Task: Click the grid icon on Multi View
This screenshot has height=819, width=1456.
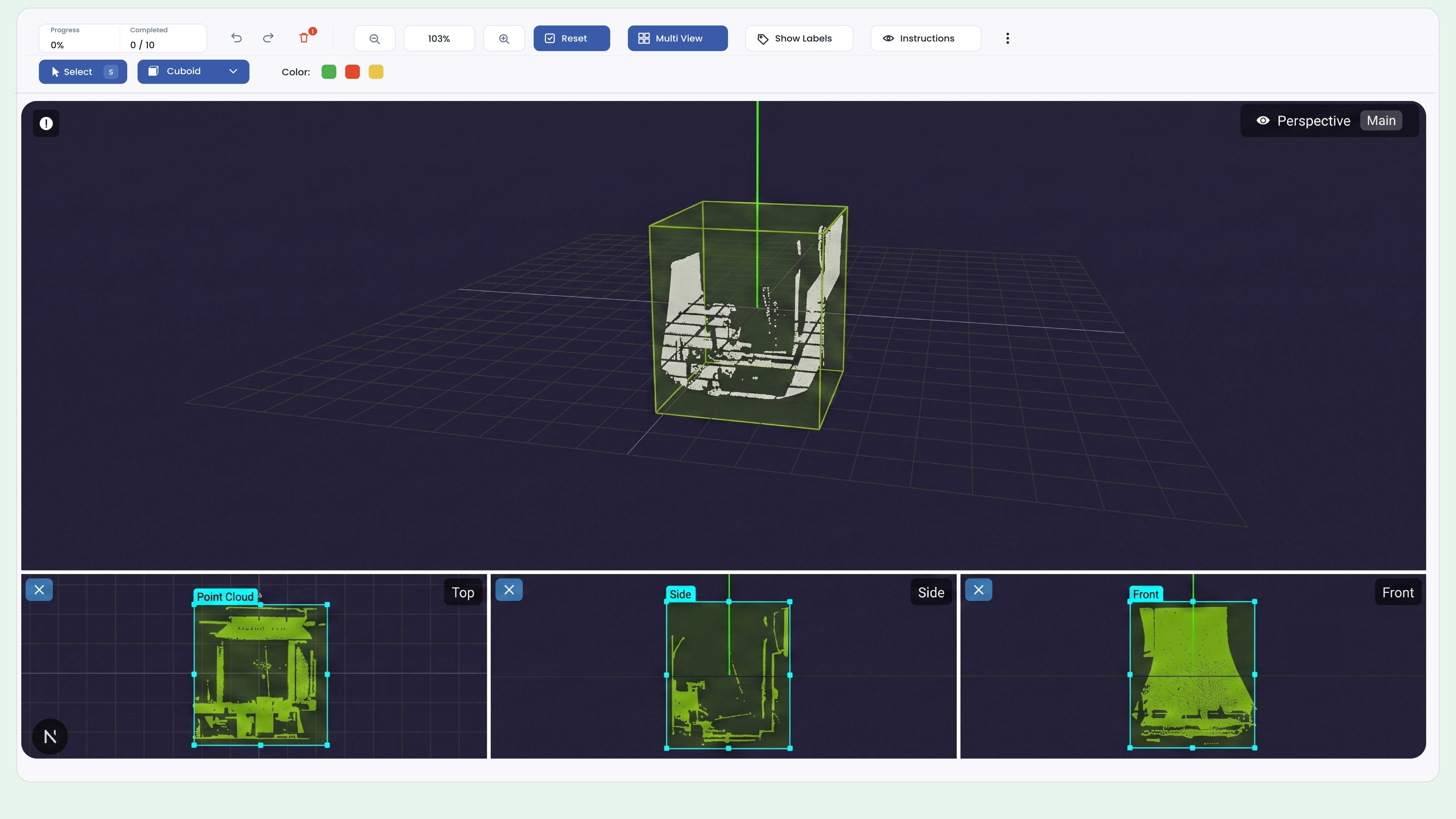Action: [x=644, y=38]
